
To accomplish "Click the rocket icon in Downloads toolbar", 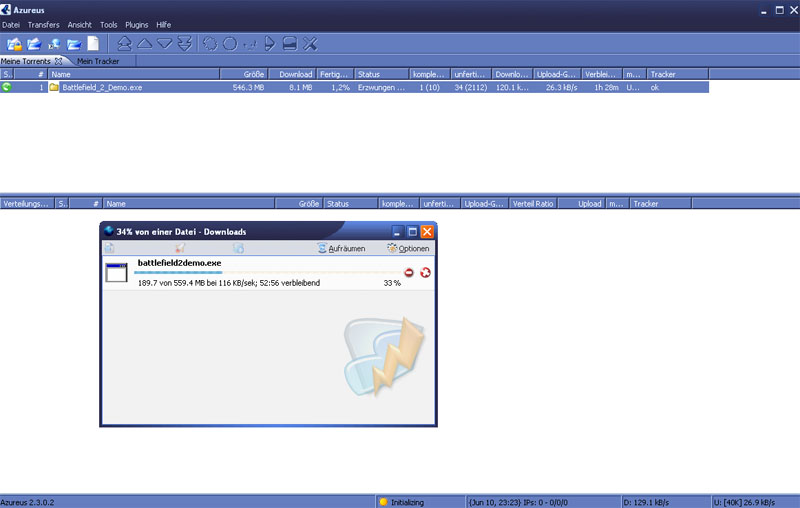I will point(180,248).
